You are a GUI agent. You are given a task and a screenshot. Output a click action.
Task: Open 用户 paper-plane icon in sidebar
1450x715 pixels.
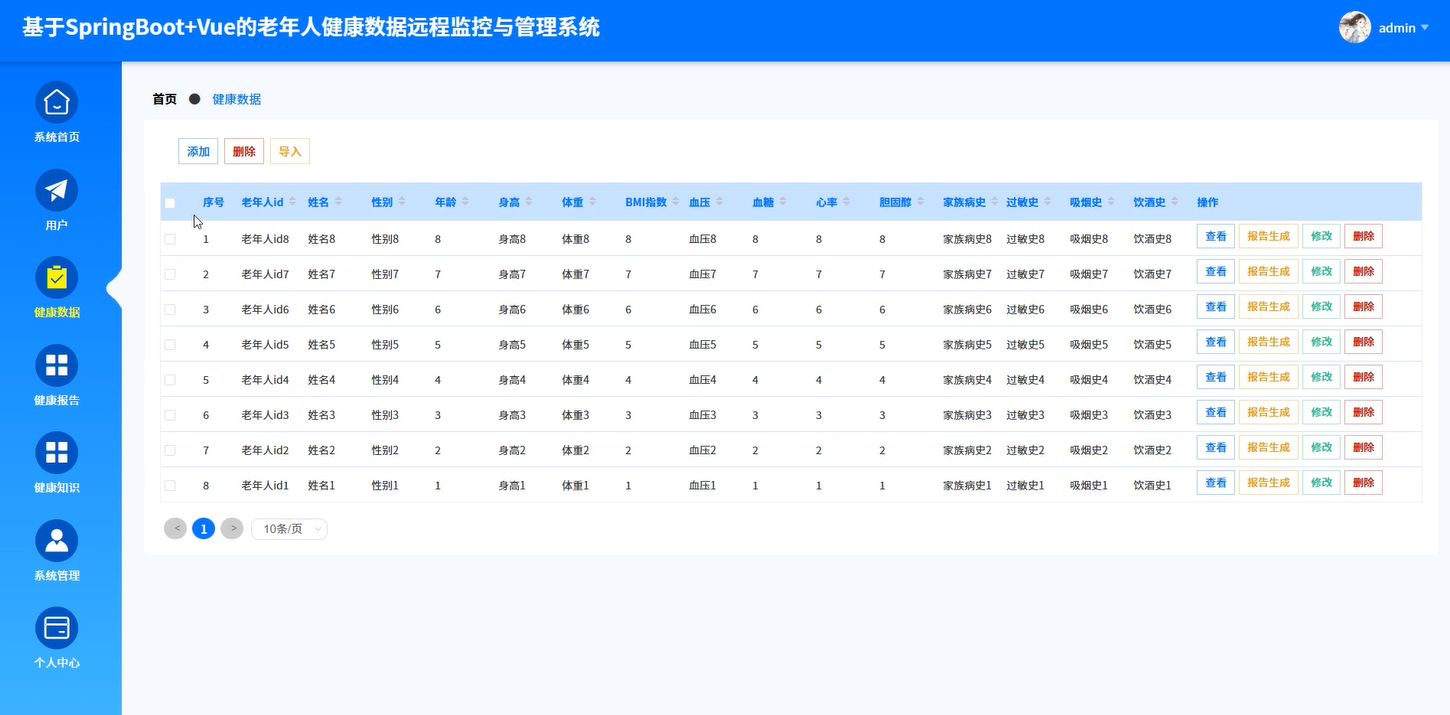[x=57, y=190]
